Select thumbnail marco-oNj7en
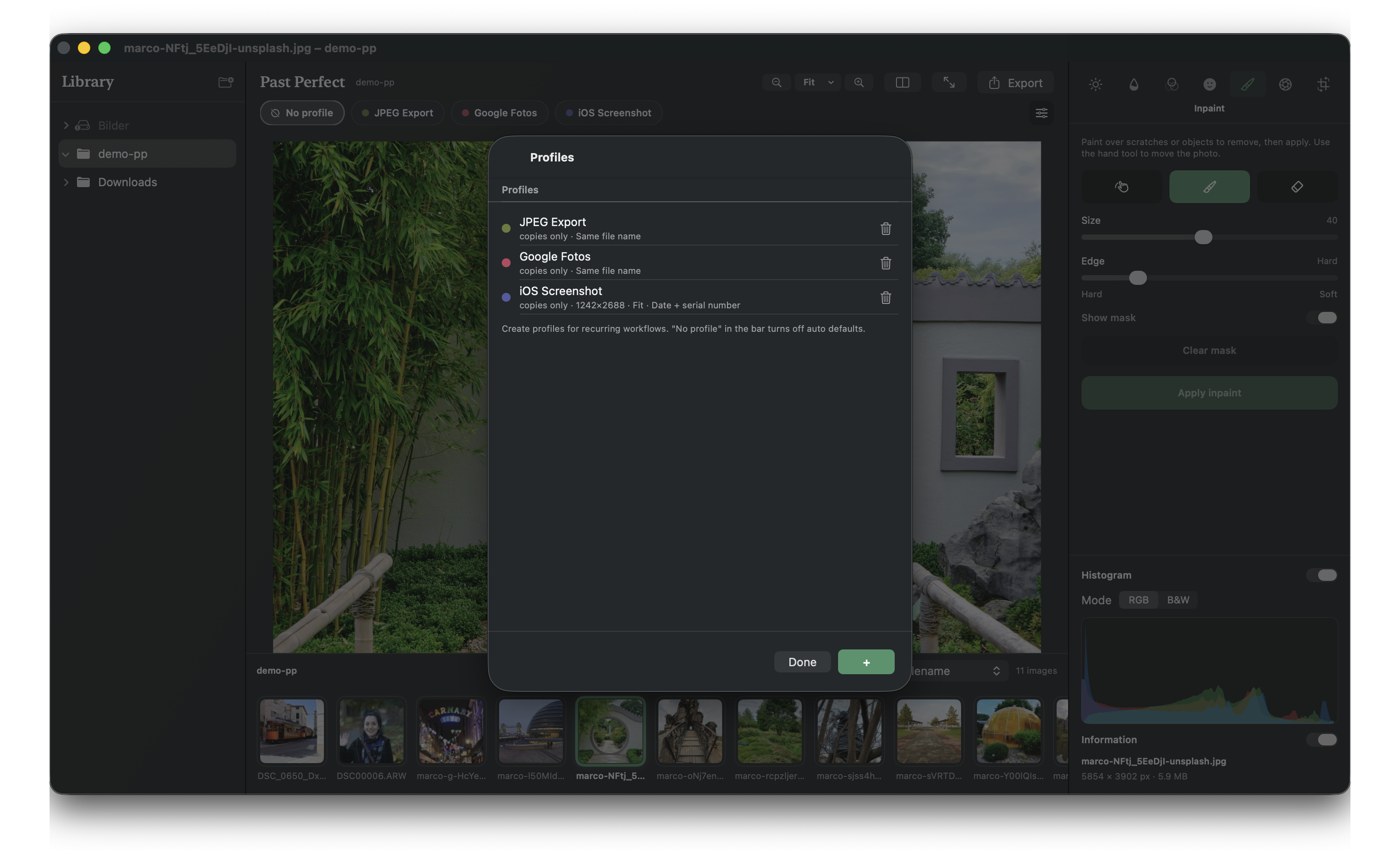Image resolution: width=1400 pixels, height=860 pixels. pos(689,731)
